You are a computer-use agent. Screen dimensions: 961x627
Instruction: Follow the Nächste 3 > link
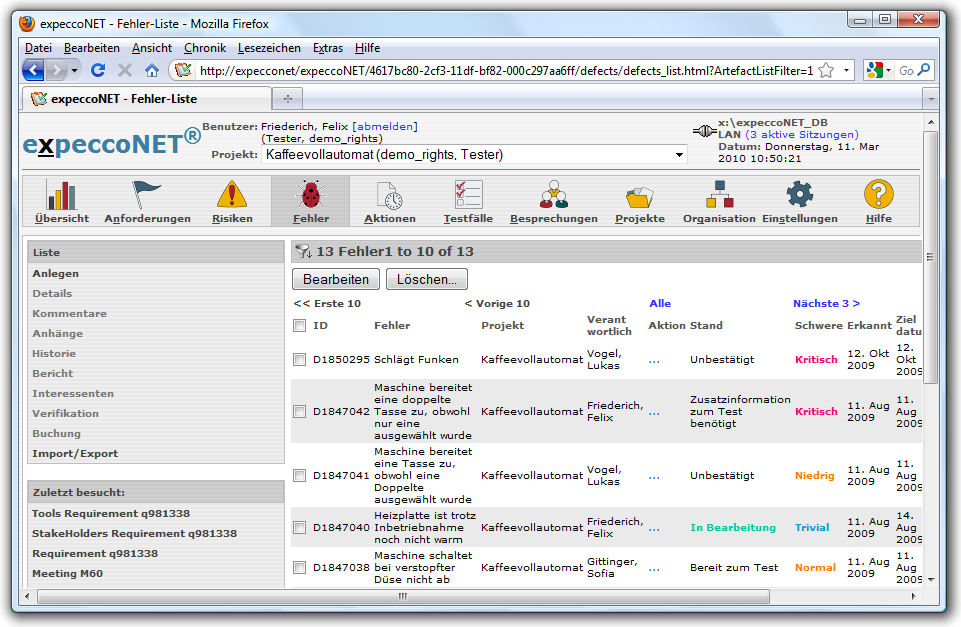826,303
